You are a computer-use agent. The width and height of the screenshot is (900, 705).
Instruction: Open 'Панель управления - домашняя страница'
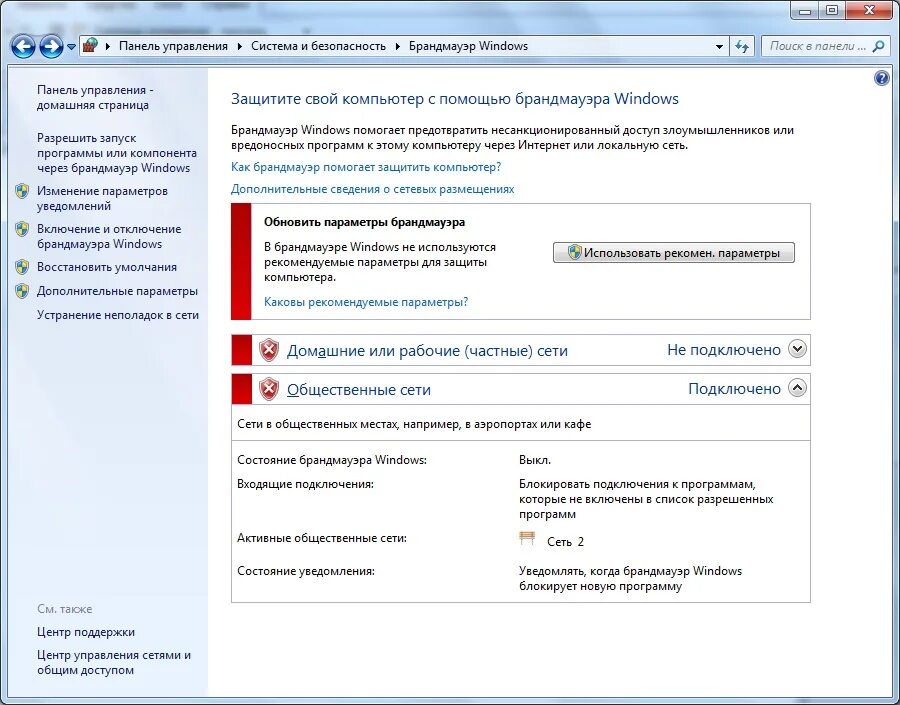point(95,98)
